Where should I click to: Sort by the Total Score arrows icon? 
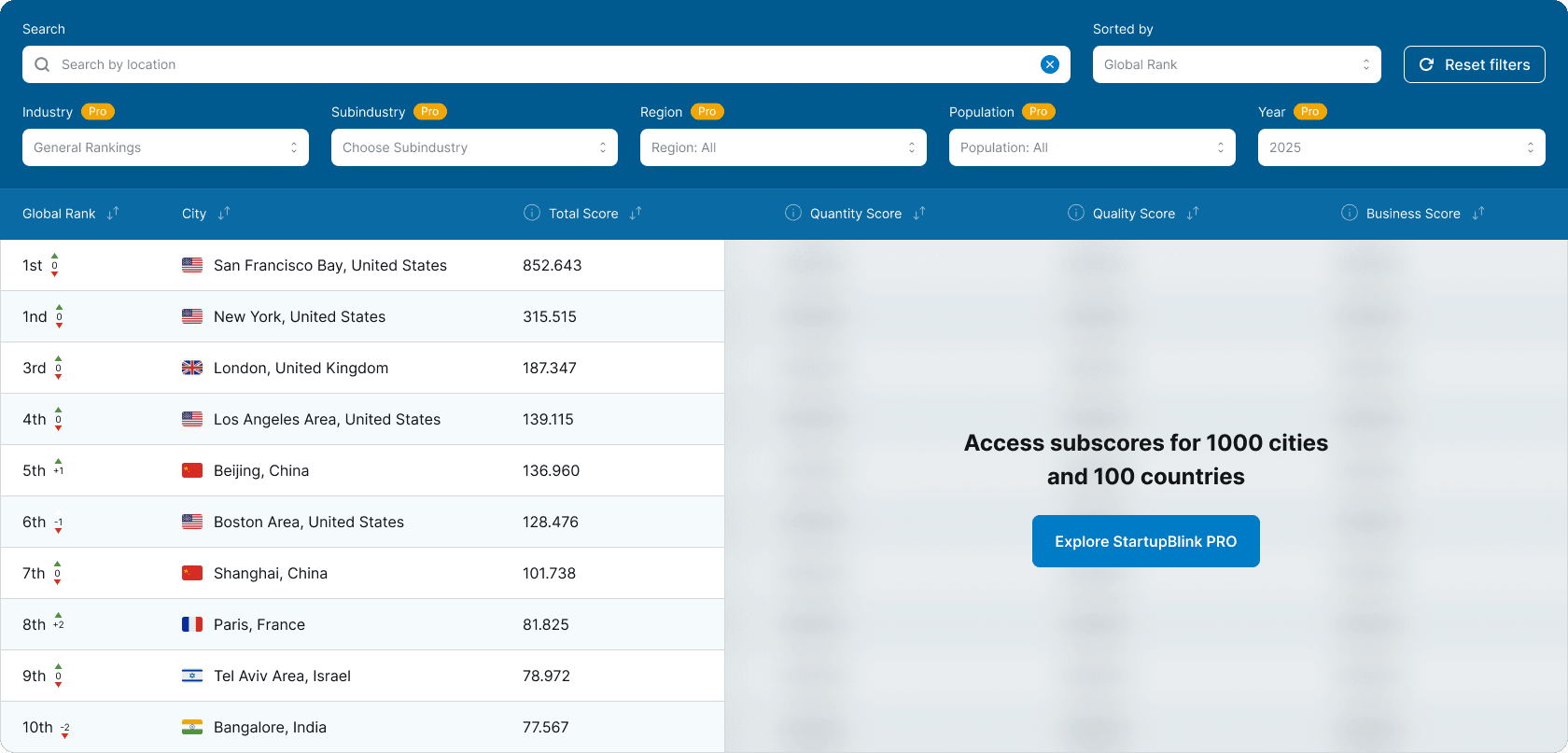[636, 214]
